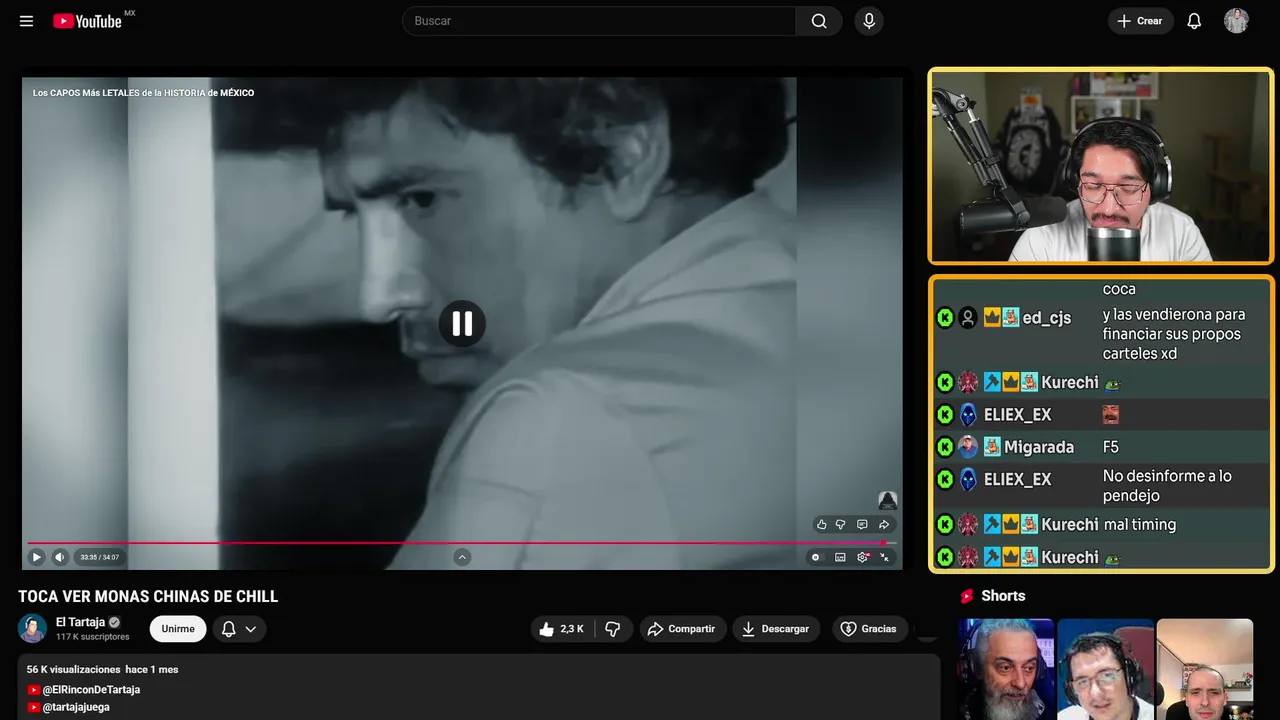Open the notifications bell in header
This screenshot has height=720, width=1280.
click(x=1194, y=21)
